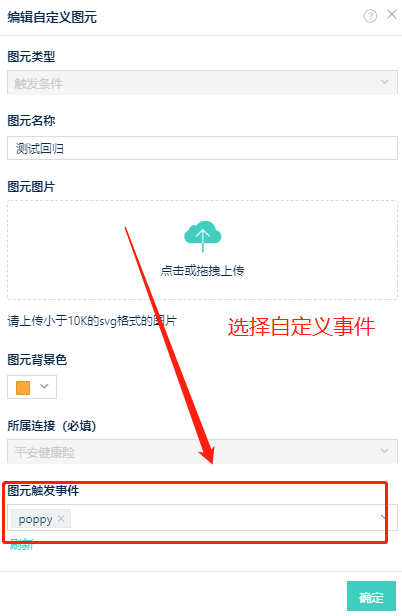The height and width of the screenshot is (616, 402).
Task: Focus the 图元名称 input with 测试回归
Action: (x=202, y=148)
